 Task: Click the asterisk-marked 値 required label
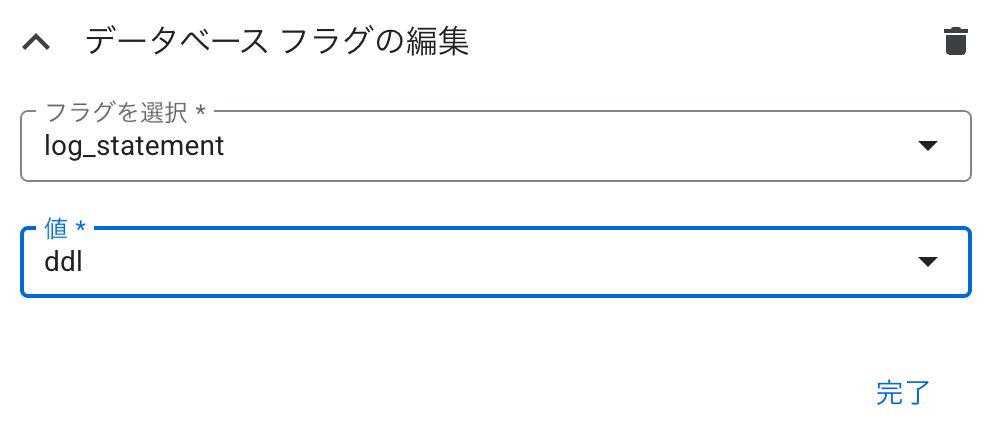64,229
